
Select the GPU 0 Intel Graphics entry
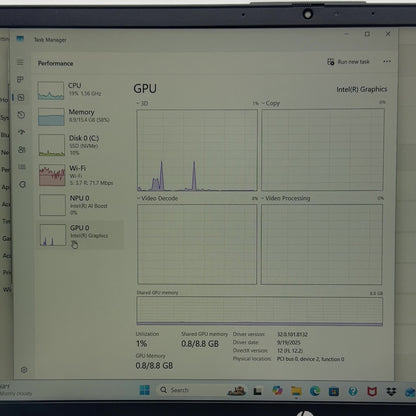pos(79,235)
